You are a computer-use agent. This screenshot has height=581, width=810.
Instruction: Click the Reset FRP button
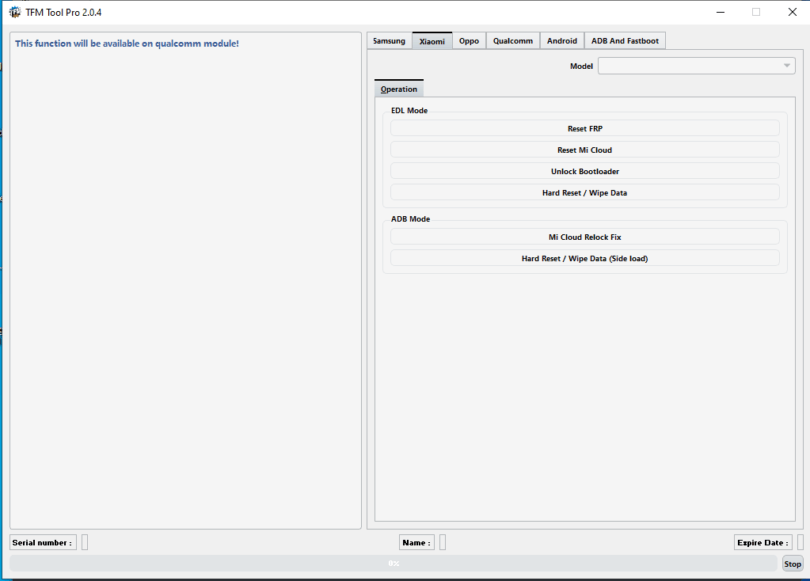[x=585, y=129]
